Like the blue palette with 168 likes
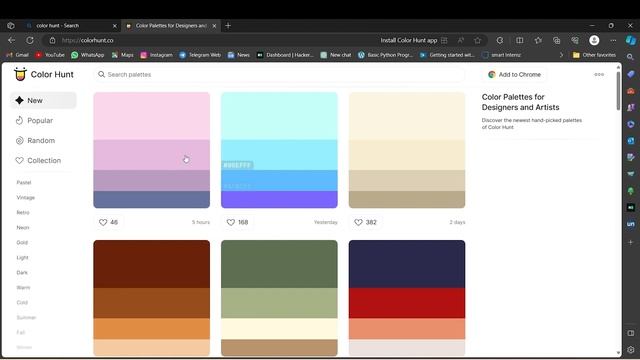Image resolution: width=640 pixels, height=360 pixels. pyautogui.click(x=237, y=222)
